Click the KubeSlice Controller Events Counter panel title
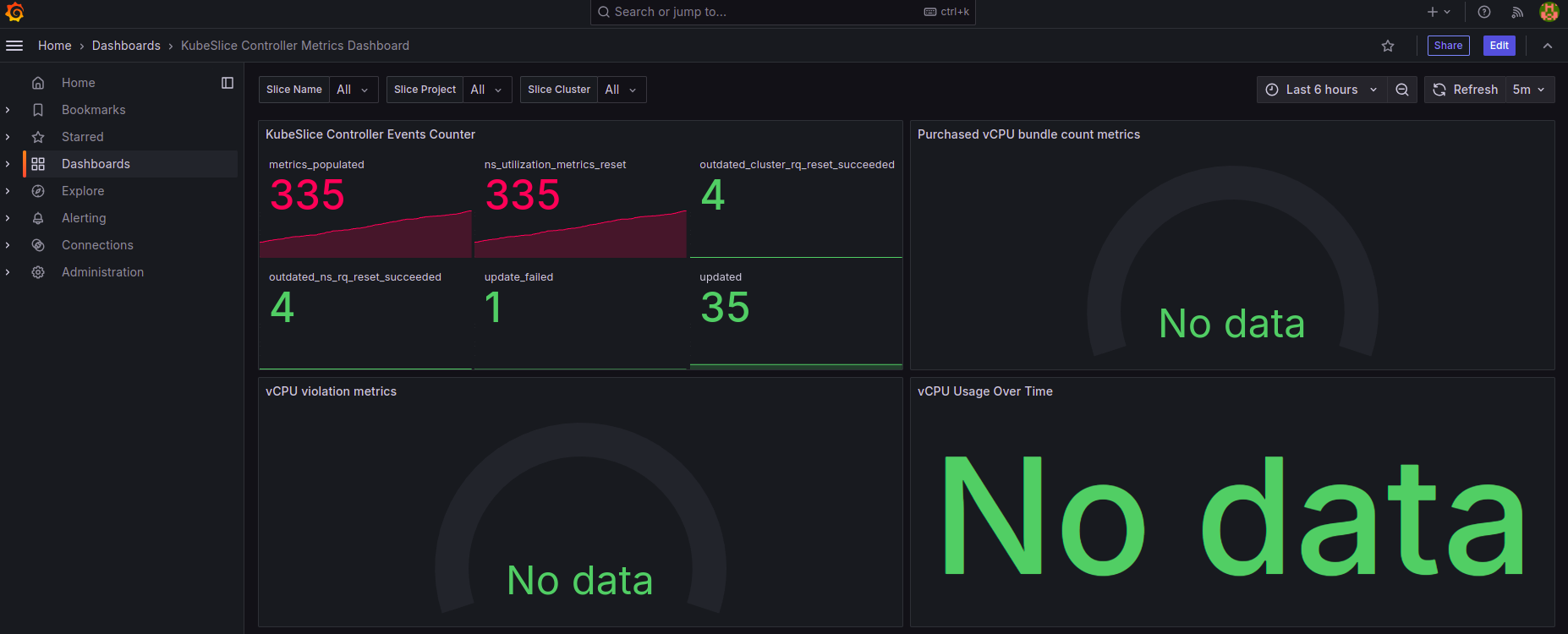 (x=370, y=134)
